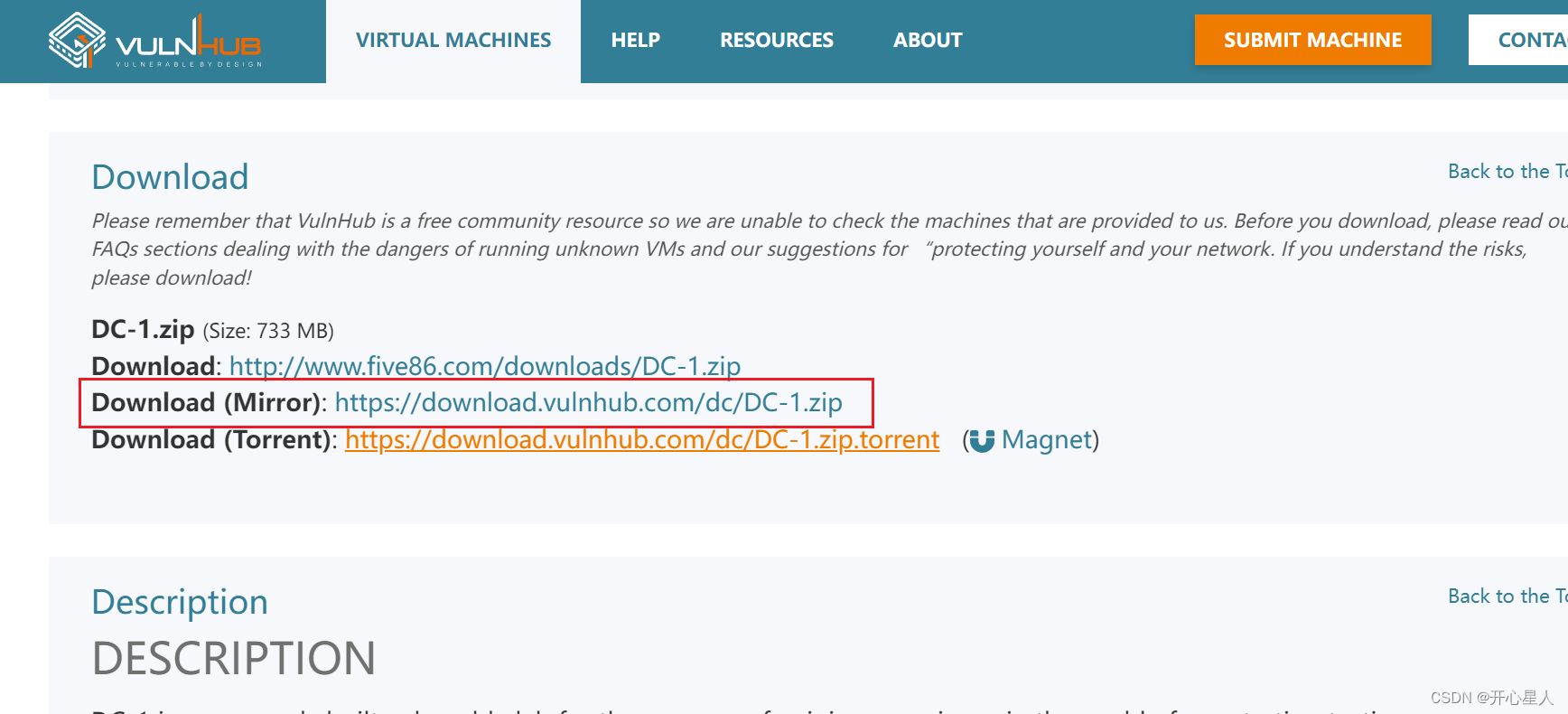Select the blue Description section heading

point(180,602)
